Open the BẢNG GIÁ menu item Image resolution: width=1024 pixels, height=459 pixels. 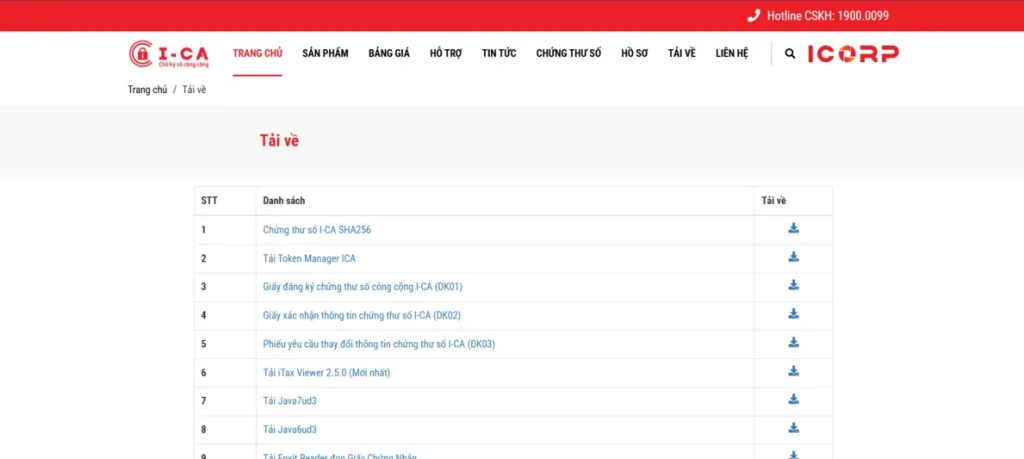[x=389, y=54]
